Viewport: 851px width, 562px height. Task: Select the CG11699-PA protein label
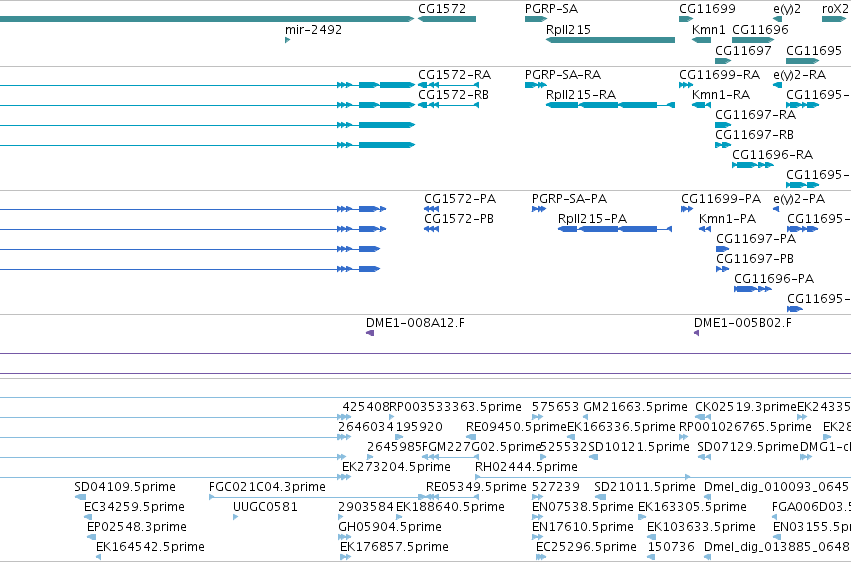click(x=721, y=199)
